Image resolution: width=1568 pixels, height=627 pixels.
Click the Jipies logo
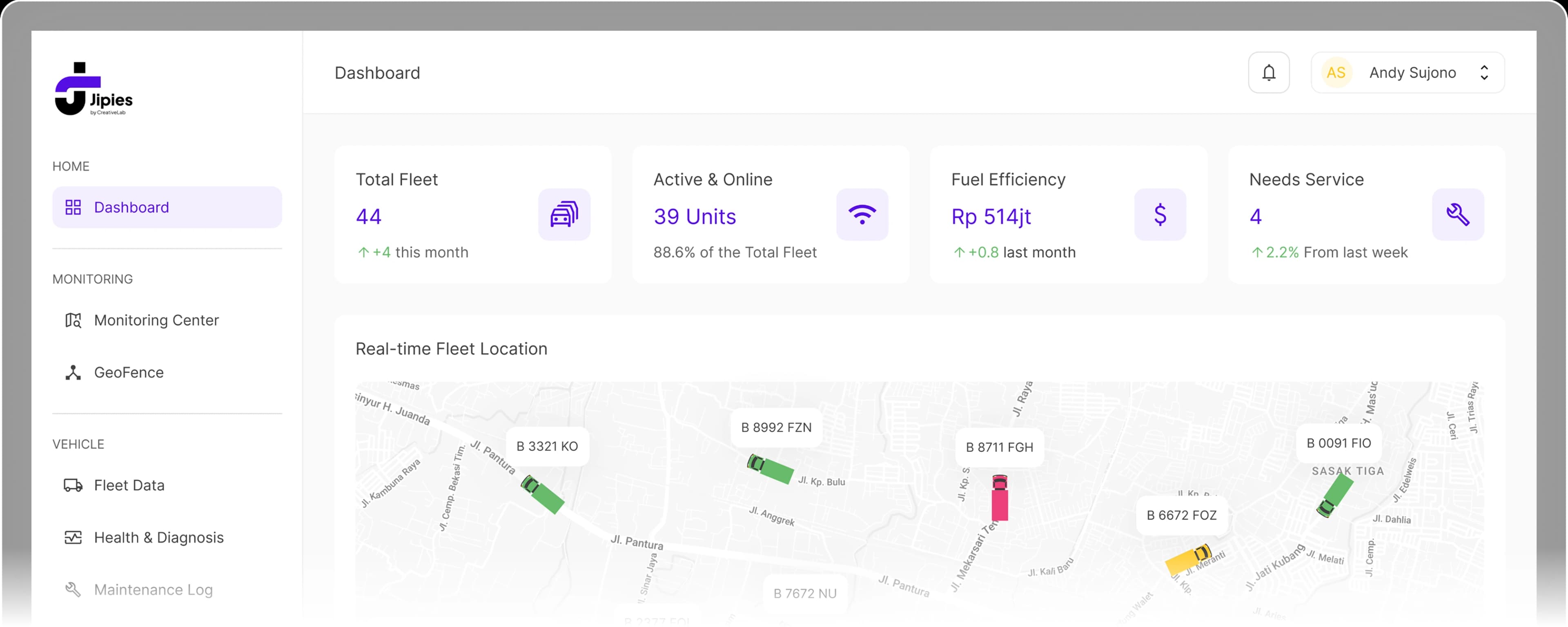94,89
